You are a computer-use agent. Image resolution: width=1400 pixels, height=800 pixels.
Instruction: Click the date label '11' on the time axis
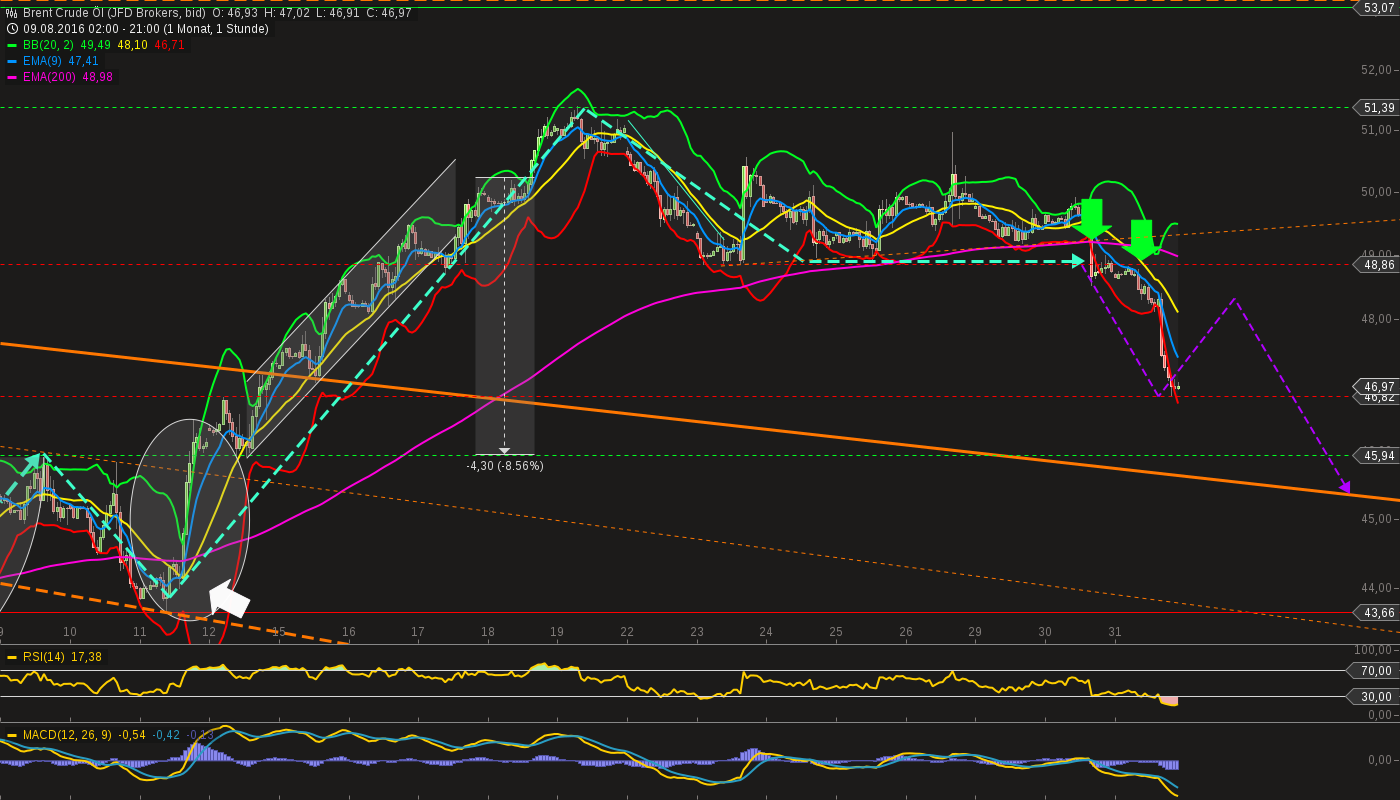coord(139,632)
